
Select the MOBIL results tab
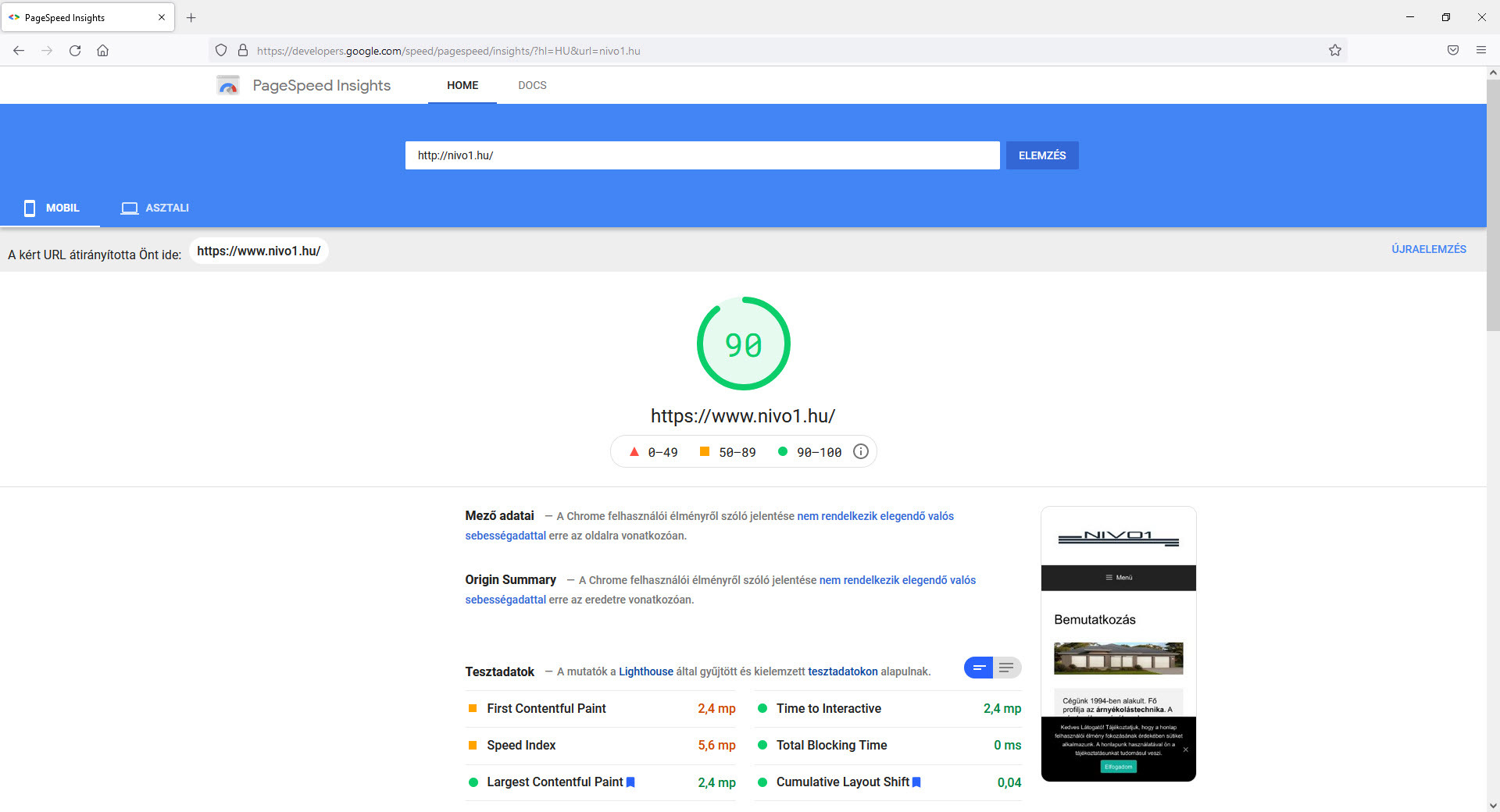pos(52,208)
